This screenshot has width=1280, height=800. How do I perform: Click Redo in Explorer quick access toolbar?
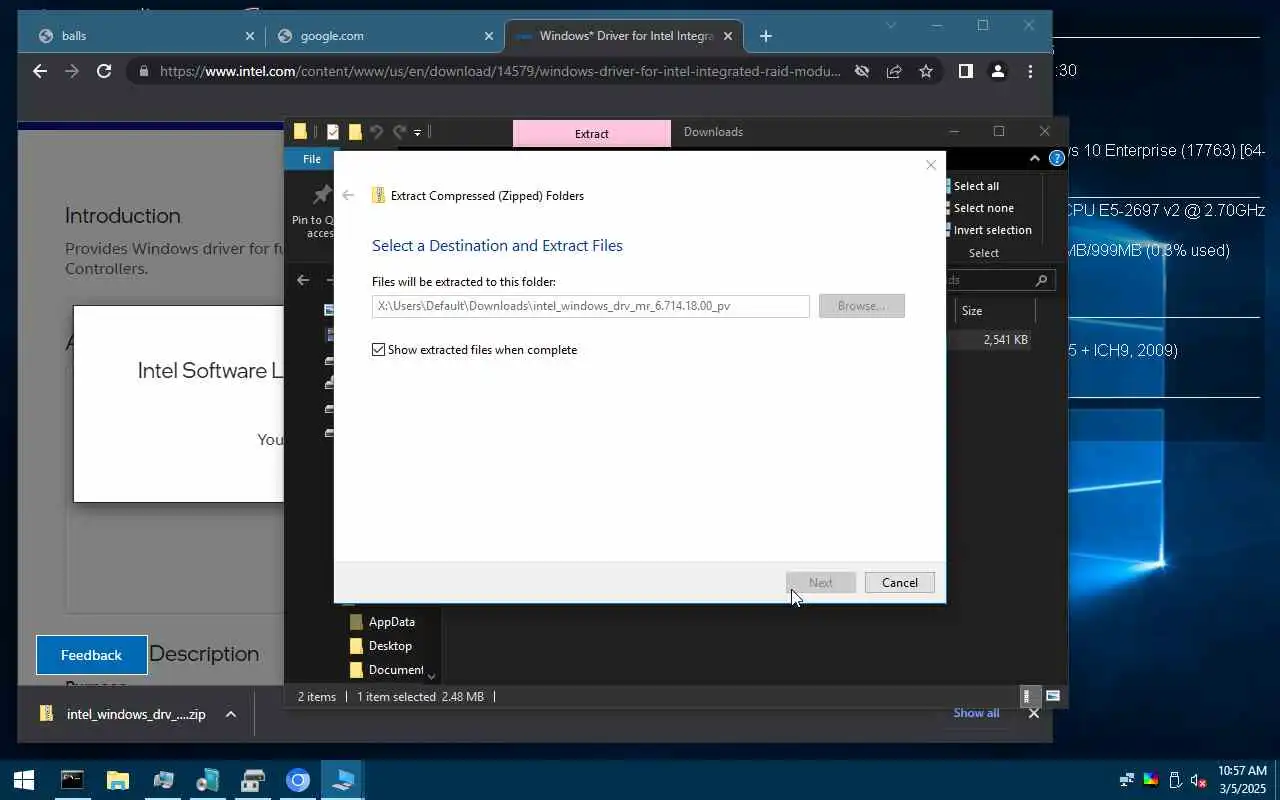pos(399,132)
